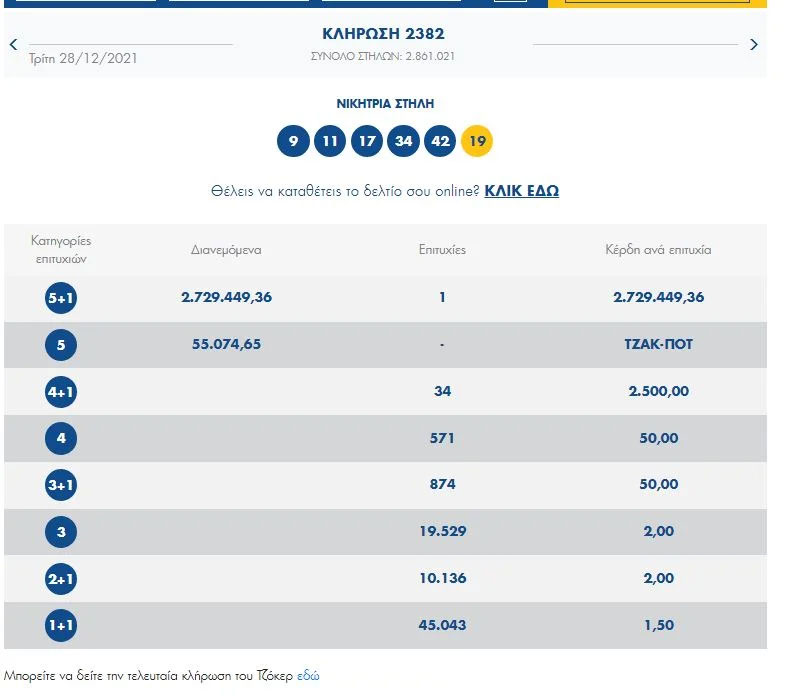Click the 2+1 category badge

tap(61, 579)
